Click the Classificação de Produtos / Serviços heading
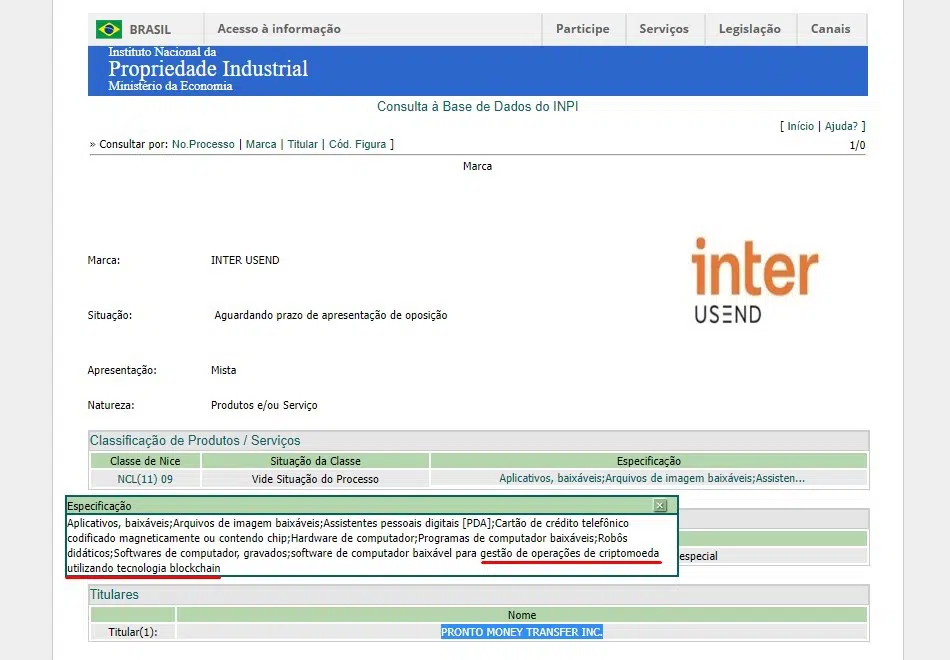Viewport: 950px width, 660px height. [x=195, y=441]
